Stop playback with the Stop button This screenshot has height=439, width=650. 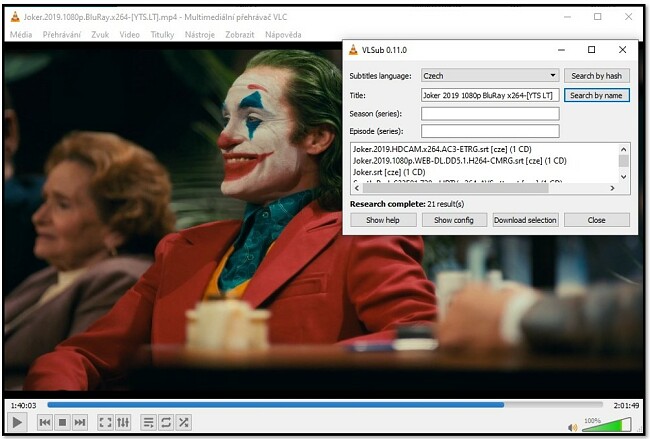point(62,422)
